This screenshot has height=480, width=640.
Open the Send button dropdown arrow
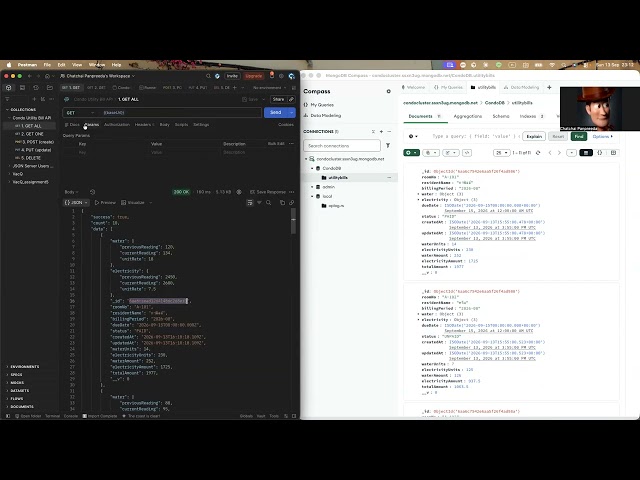click(x=291, y=113)
